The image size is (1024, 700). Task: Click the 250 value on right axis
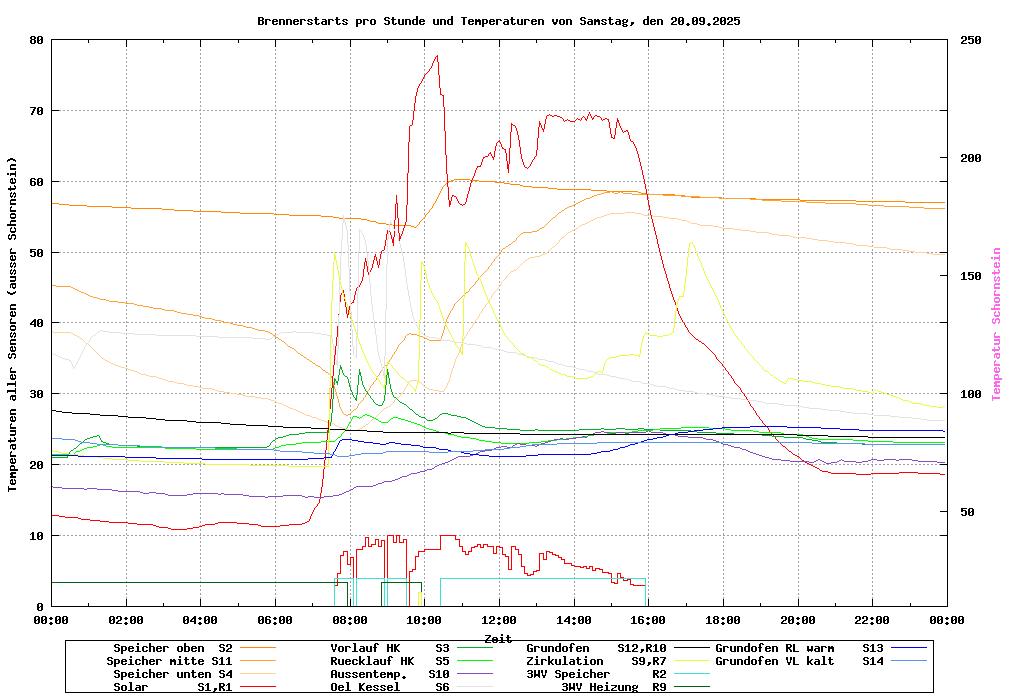pos(971,40)
